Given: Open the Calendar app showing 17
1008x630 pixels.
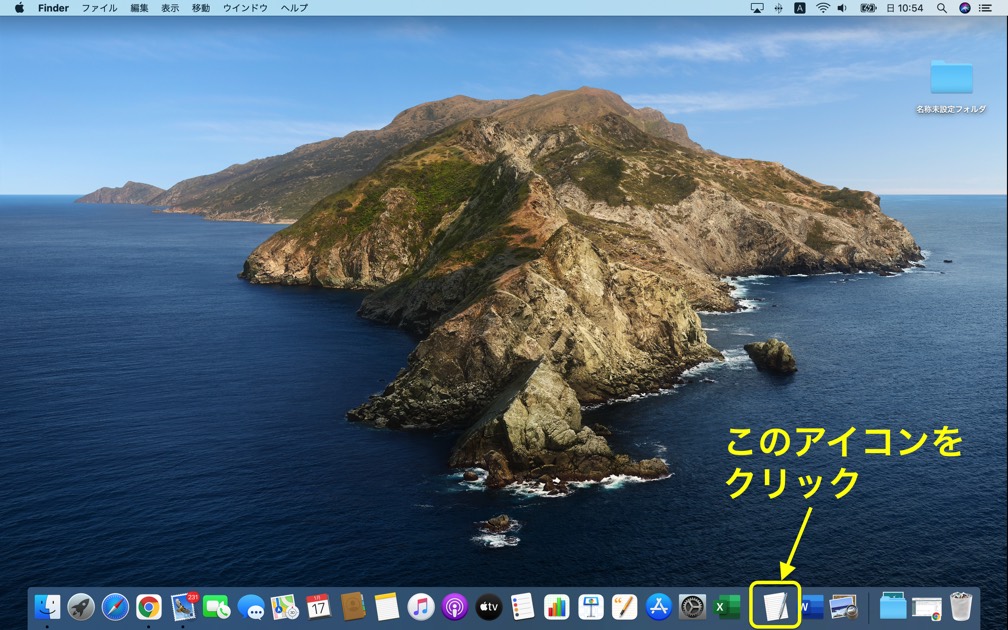Looking at the screenshot, I should (318, 606).
